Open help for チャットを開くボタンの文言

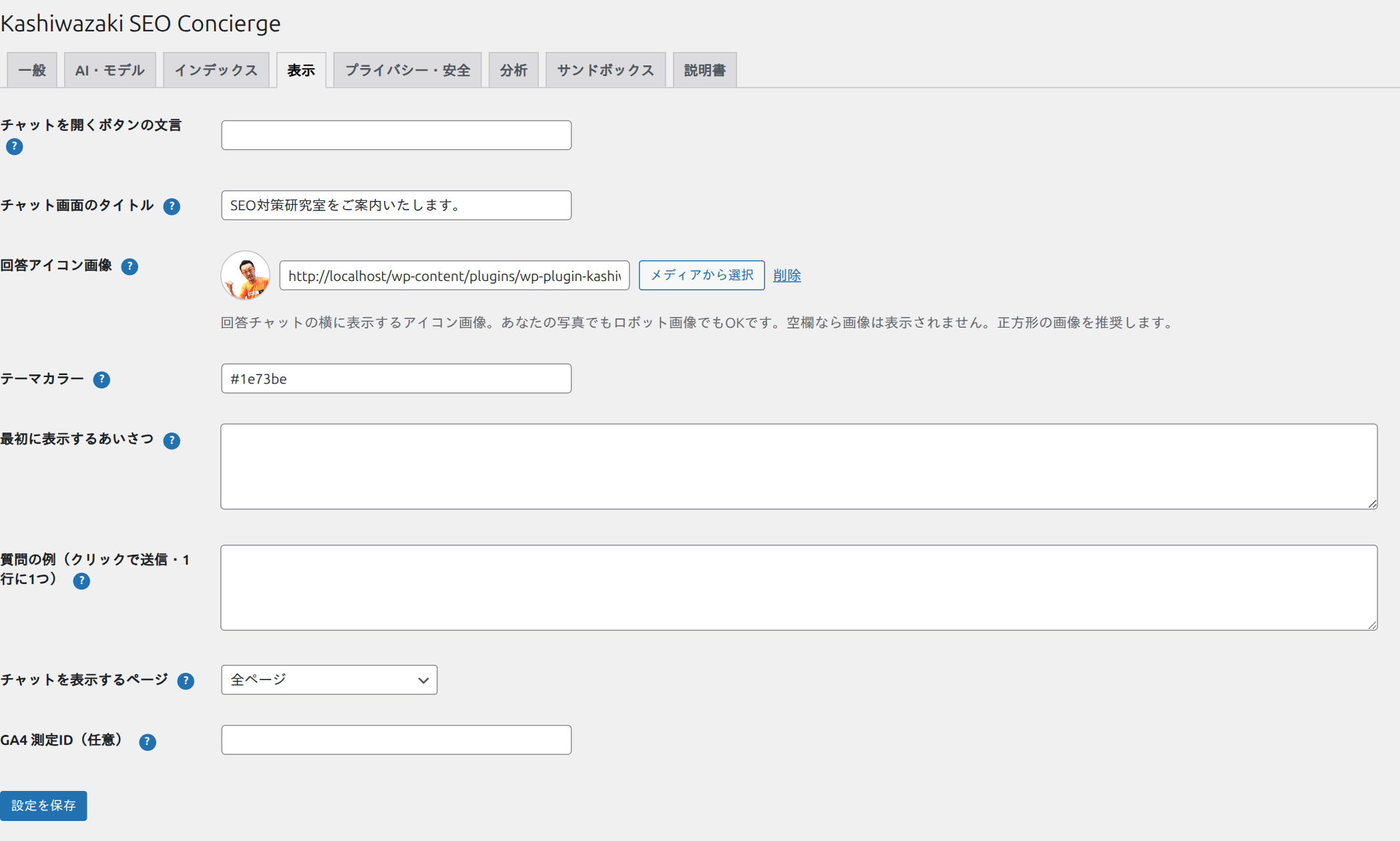[14, 147]
